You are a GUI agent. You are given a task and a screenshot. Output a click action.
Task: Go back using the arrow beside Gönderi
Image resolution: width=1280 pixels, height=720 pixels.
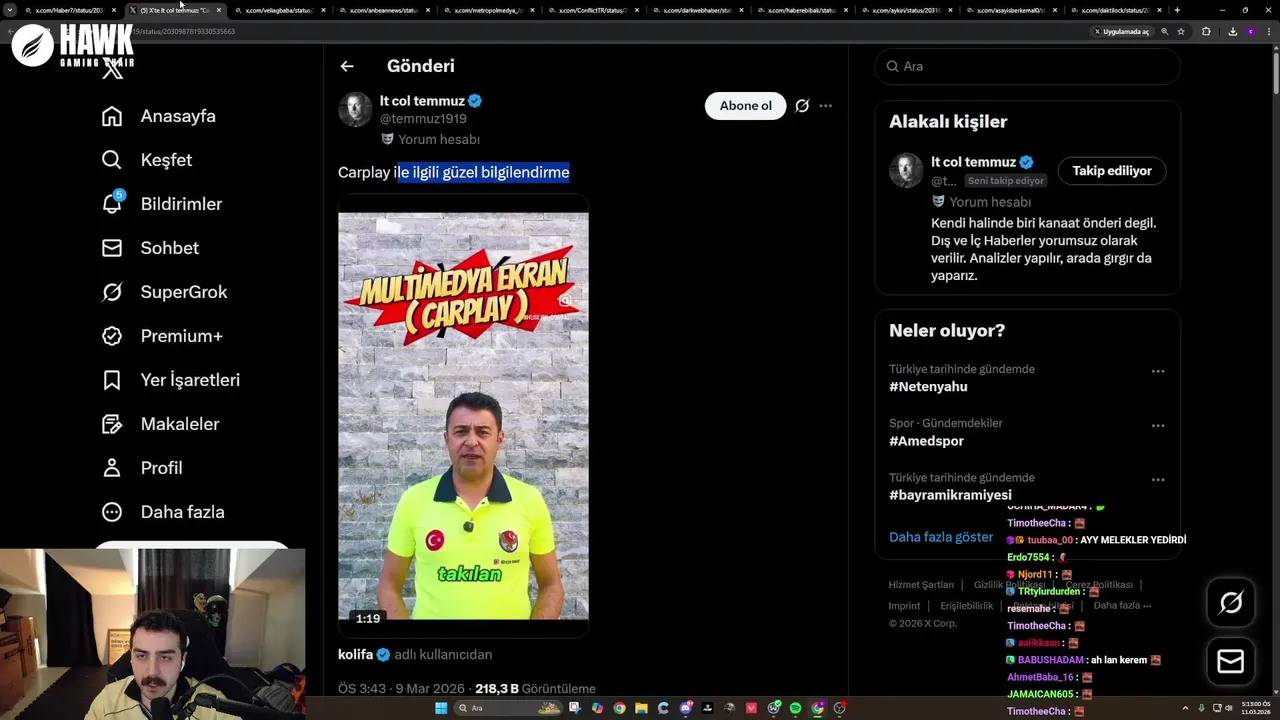tap(347, 66)
